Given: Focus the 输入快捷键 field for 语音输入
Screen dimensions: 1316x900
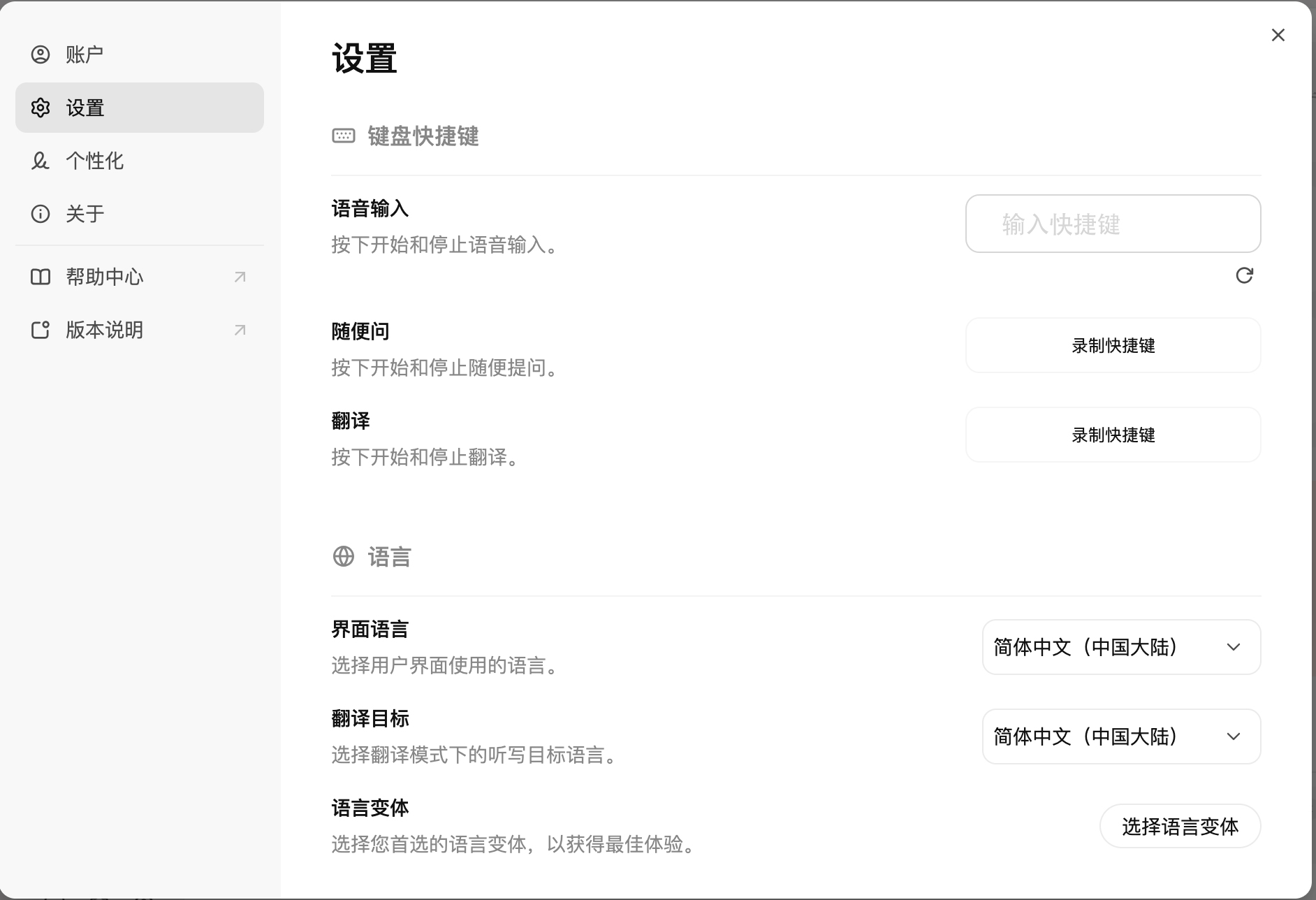Looking at the screenshot, I should [1113, 224].
